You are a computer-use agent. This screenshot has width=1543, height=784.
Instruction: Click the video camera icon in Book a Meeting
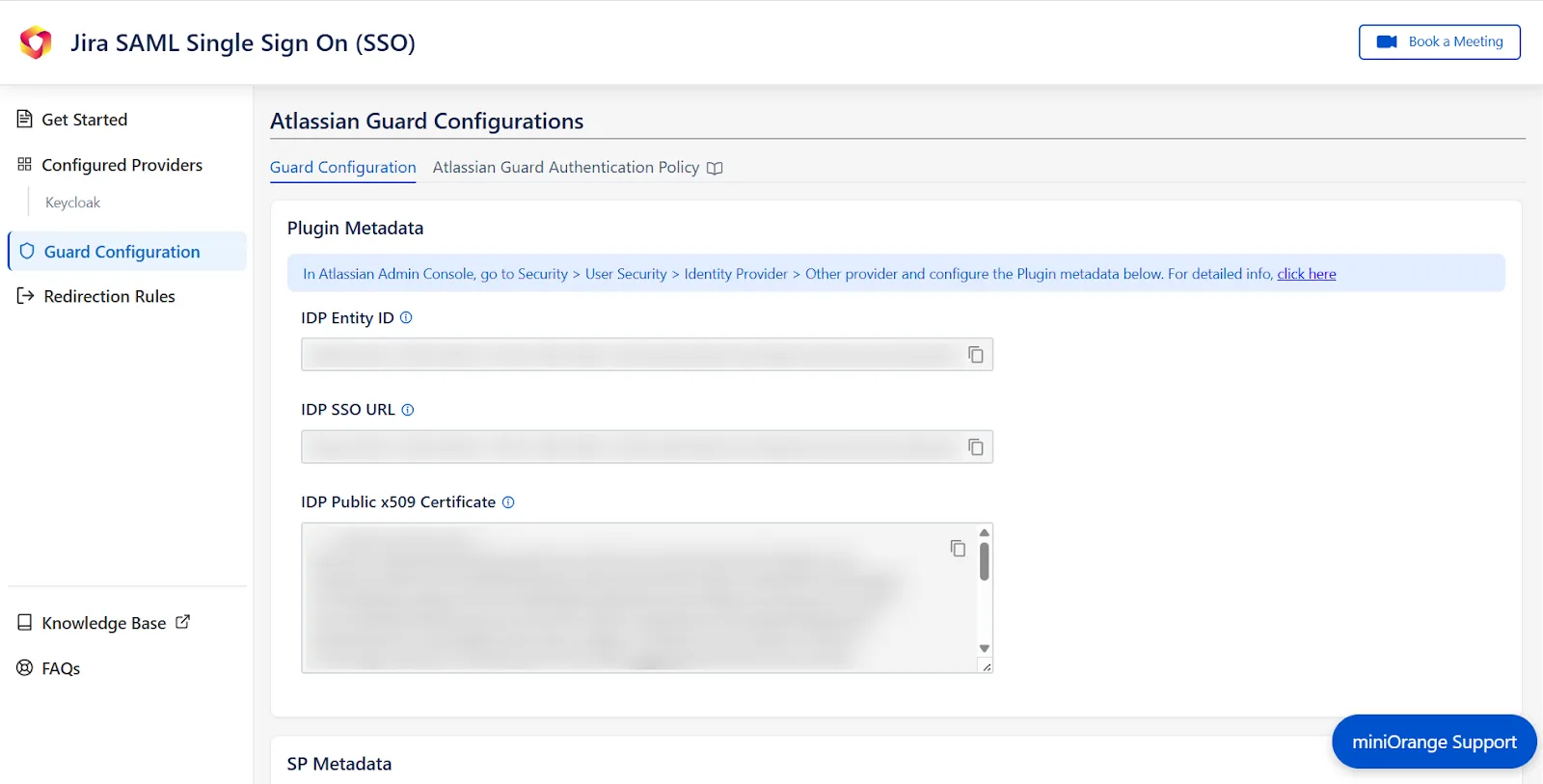1387,41
